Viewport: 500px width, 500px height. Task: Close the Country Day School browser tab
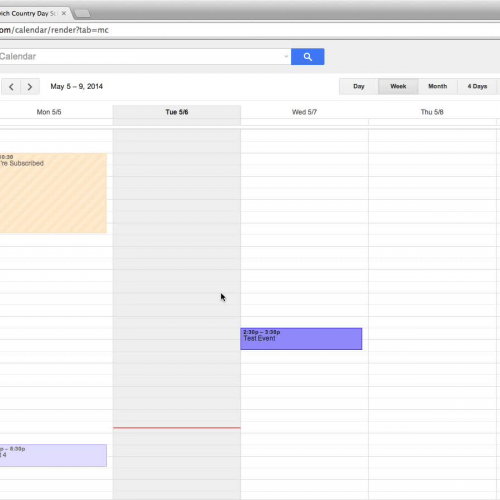(x=64, y=13)
